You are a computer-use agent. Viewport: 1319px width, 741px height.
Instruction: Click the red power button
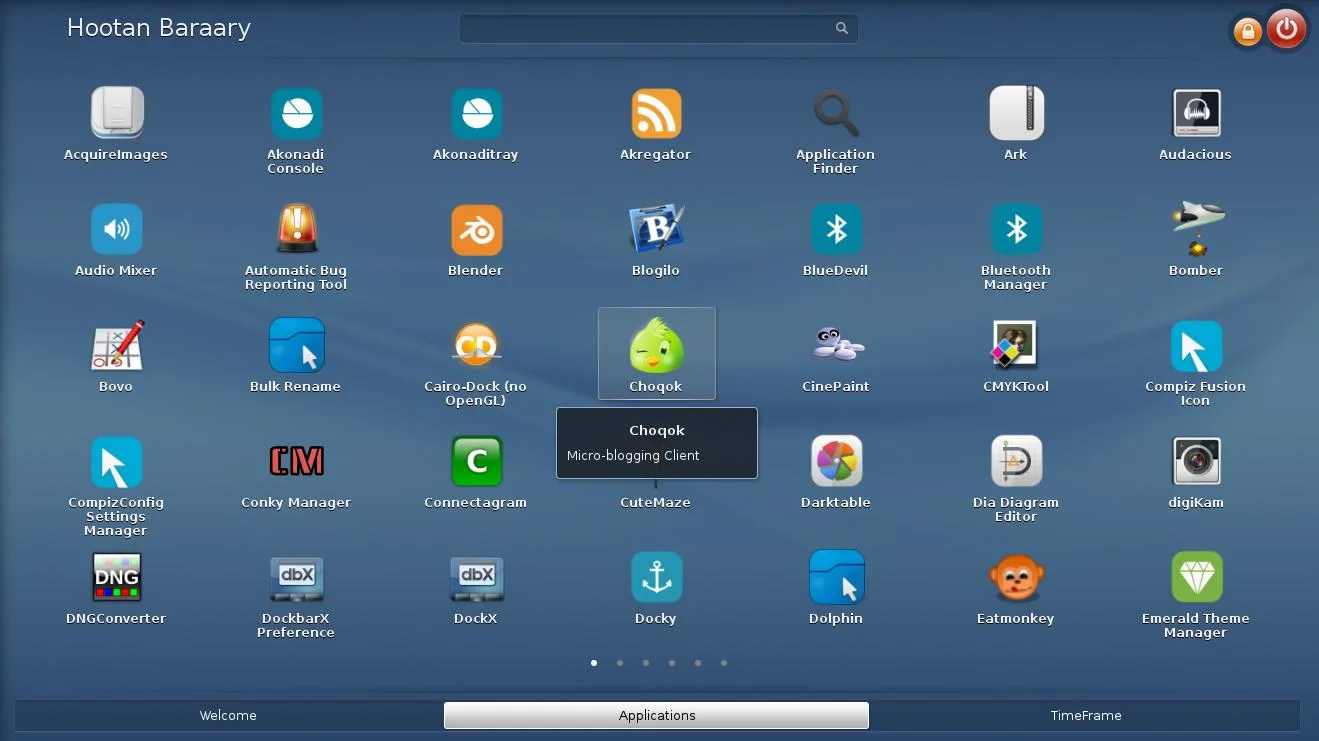1286,29
